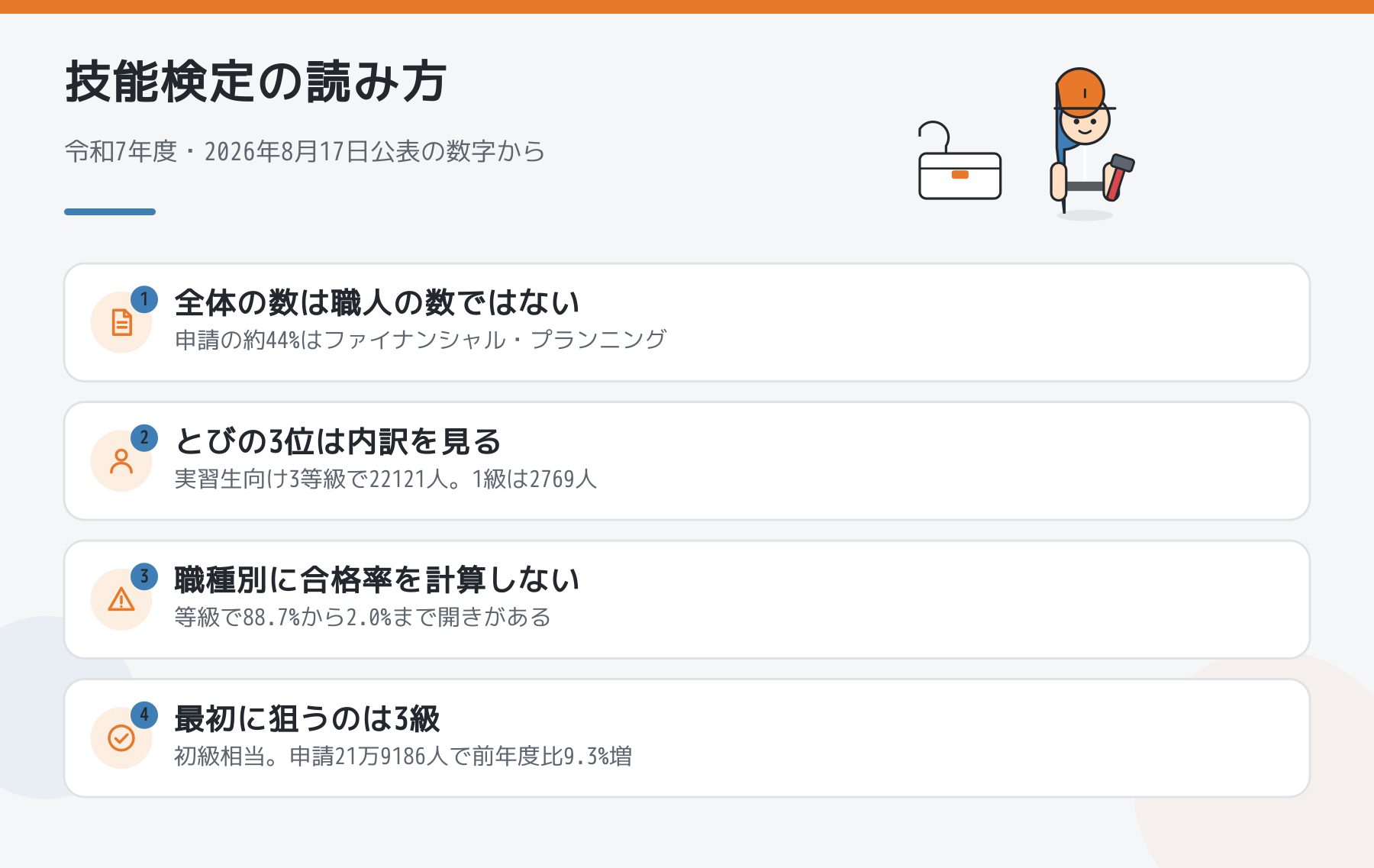The image size is (1374, 868).
Task: Click the blue number 1 badge
Action: [x=144, y=299]
